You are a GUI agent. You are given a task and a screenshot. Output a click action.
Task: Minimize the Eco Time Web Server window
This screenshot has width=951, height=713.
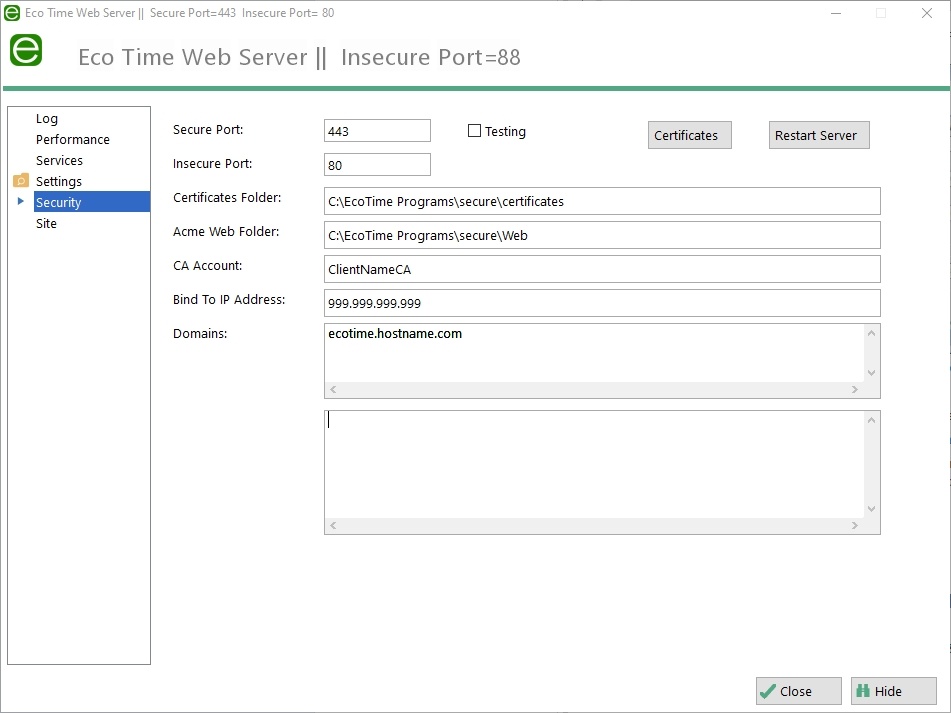[x=836, y=13]
